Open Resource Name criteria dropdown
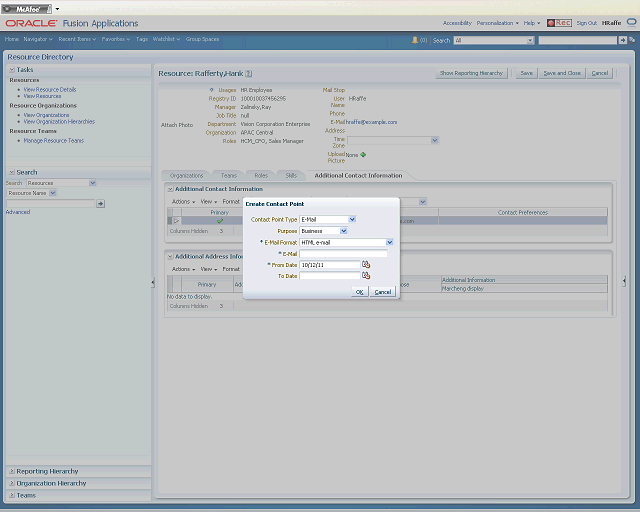Screen dimensions: 640x512 tap(53, 193)
